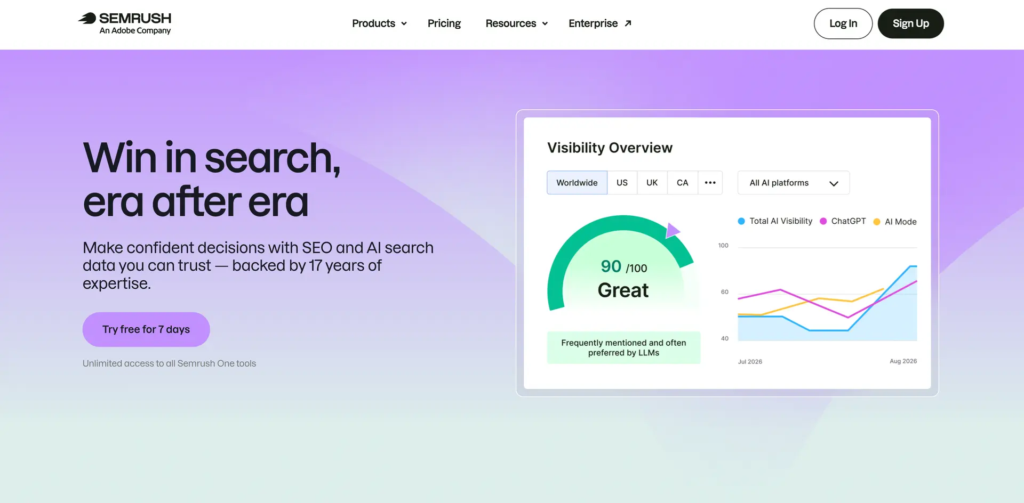Click the All AI platforms chevron arrow

click(x=833, y=184)
